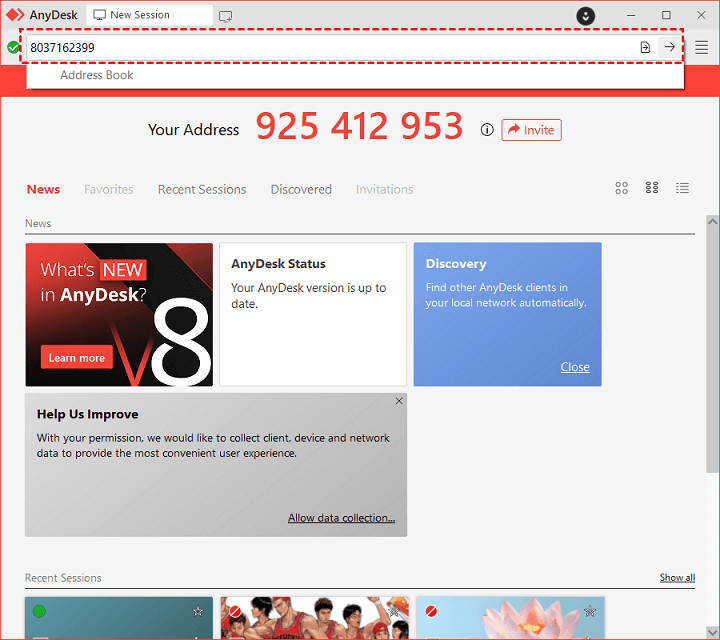Click the scrollbar down arrow

point(712,632)
